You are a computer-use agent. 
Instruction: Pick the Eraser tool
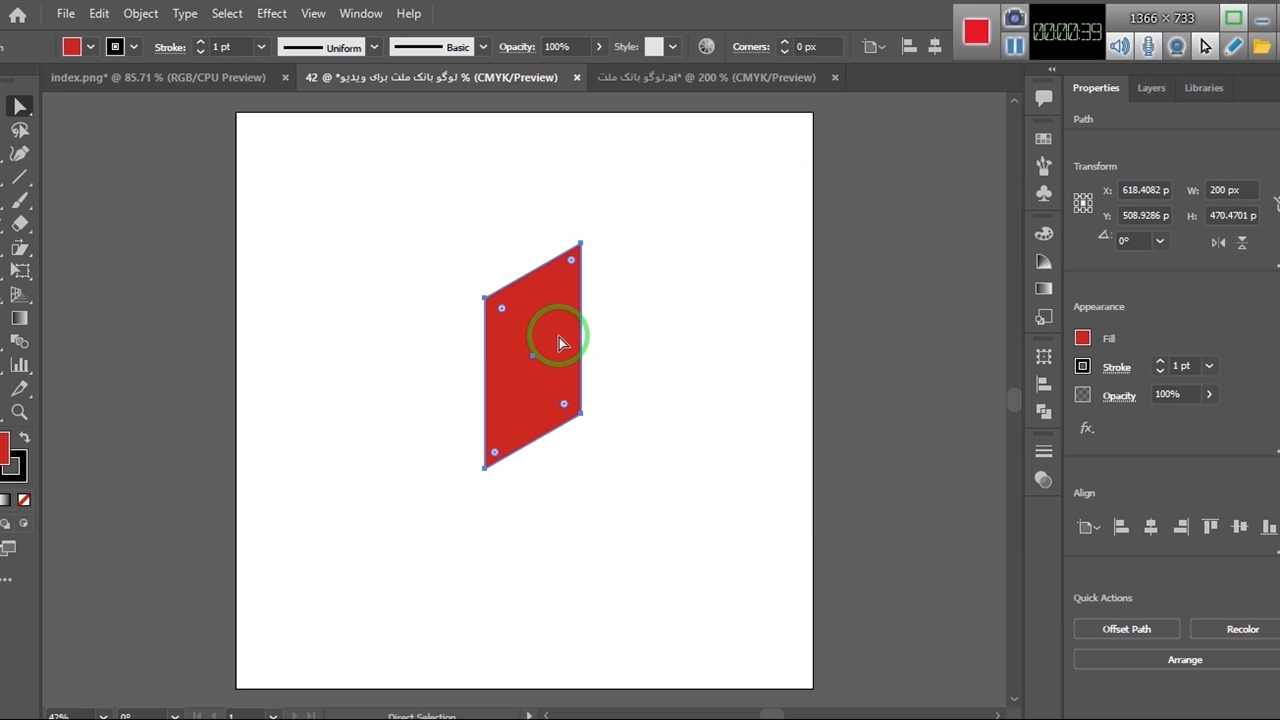point(19,224)
